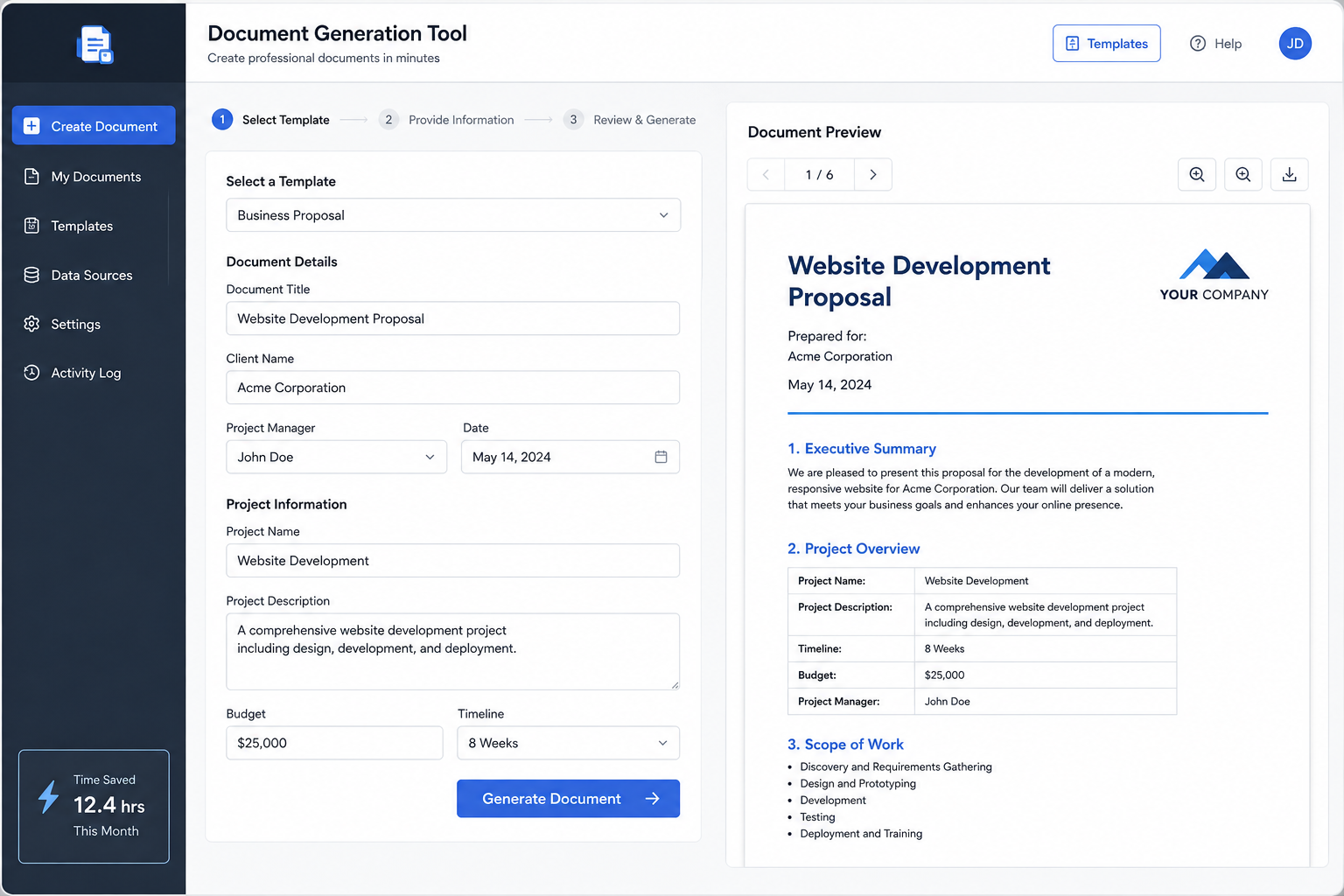Click the Create Document button
1344x896 pixels.
94,126
